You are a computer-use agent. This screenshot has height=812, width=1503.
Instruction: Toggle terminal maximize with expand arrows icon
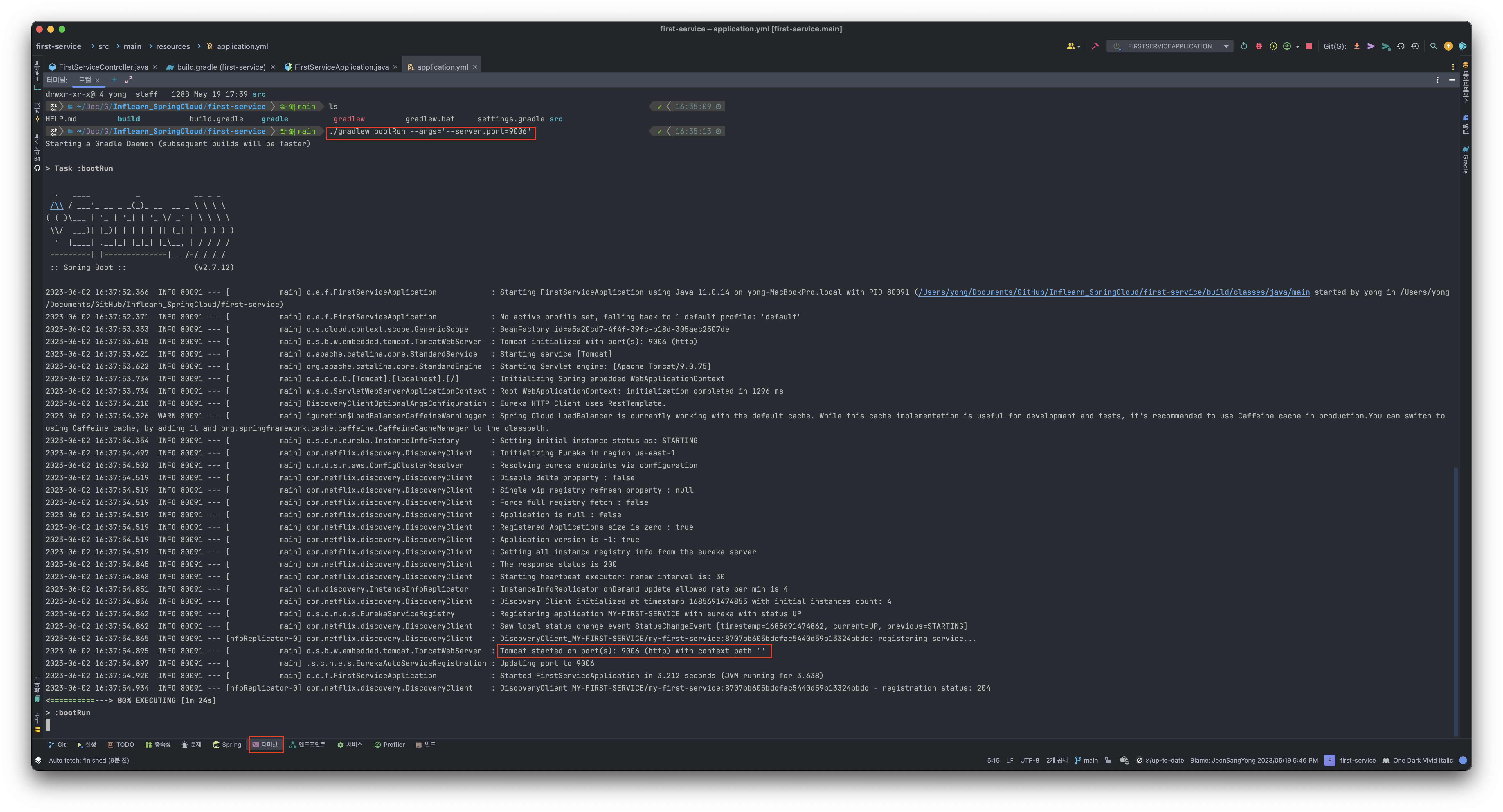129,80
